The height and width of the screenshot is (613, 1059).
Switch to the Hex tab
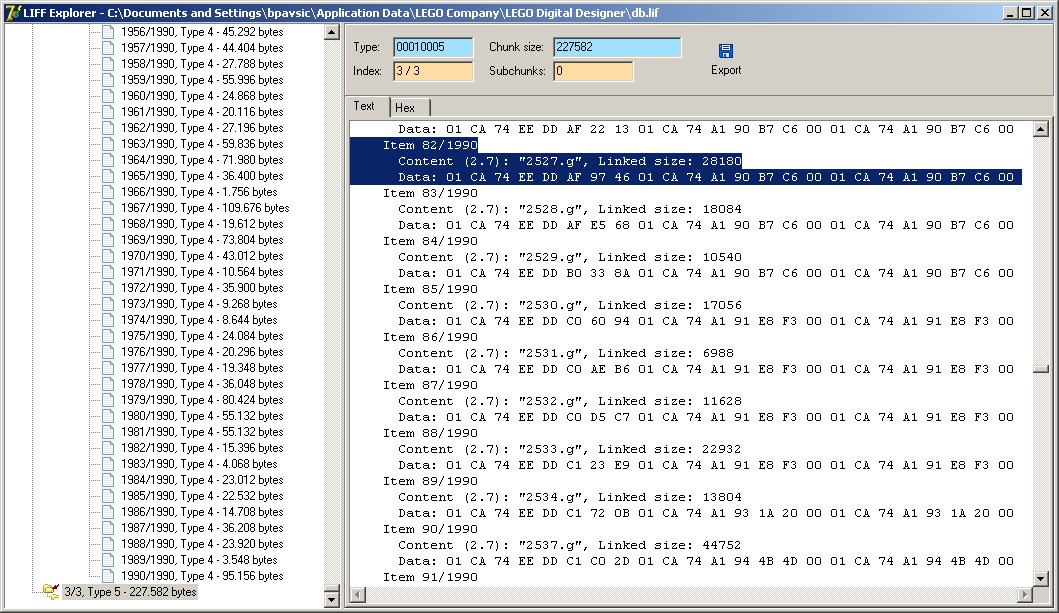[409, 107]
